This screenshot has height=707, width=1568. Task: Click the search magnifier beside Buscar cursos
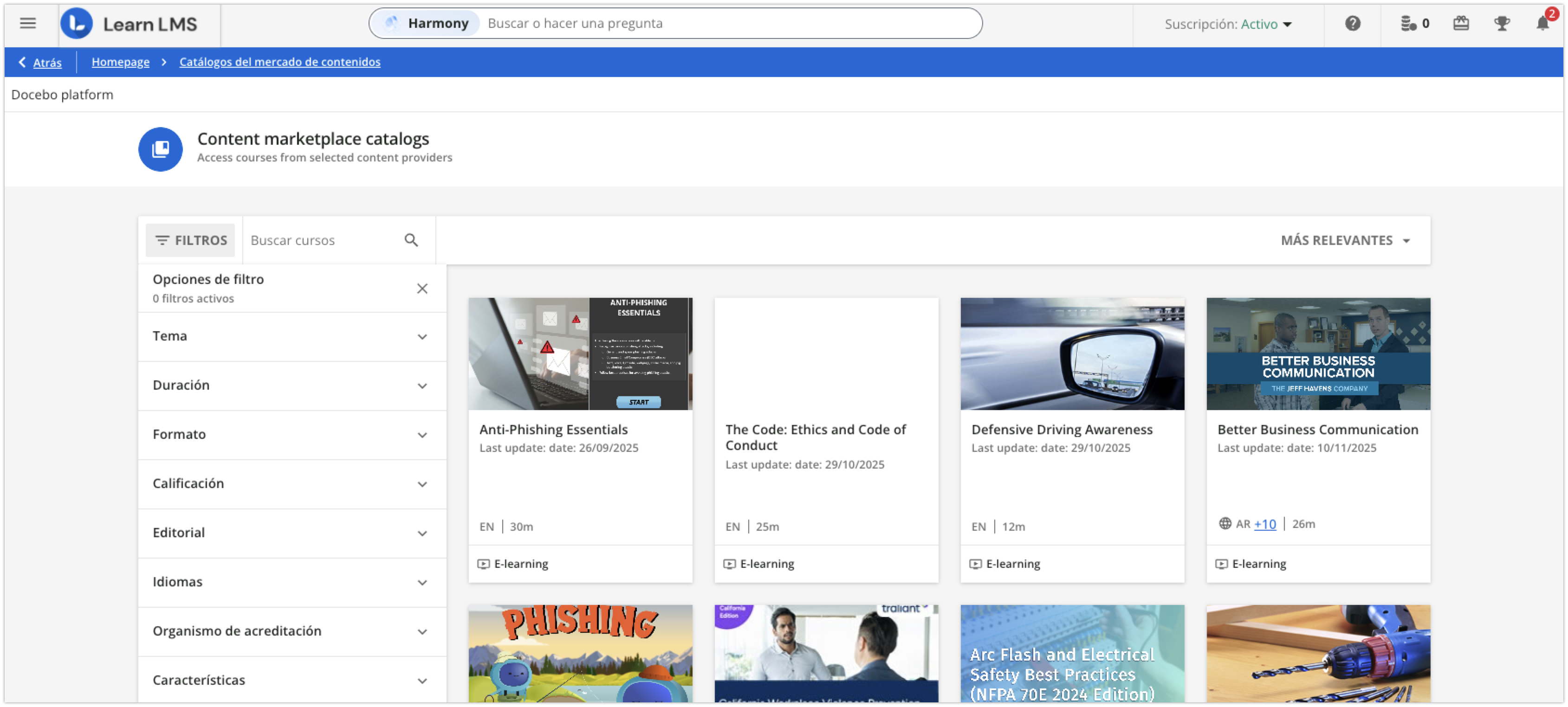[411, 240]
